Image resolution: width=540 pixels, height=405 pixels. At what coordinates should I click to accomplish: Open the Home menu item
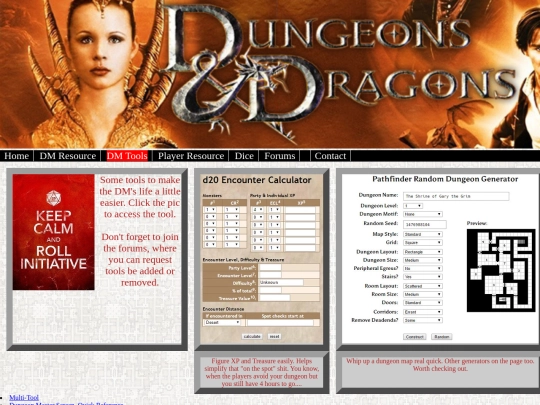point(17,156)
